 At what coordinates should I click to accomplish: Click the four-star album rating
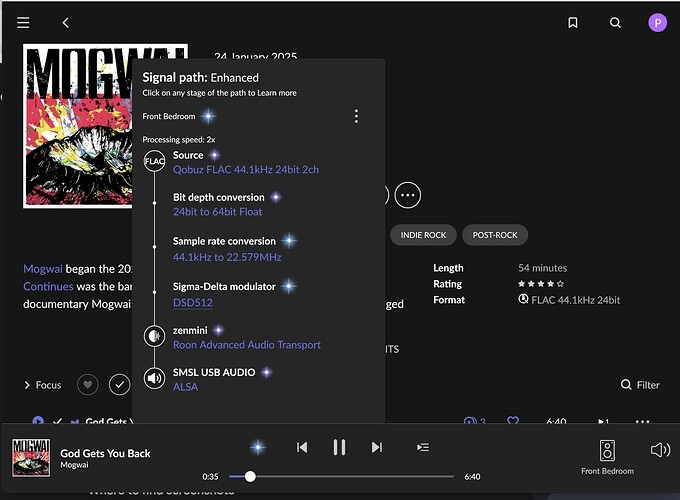(x=541, y=284)
